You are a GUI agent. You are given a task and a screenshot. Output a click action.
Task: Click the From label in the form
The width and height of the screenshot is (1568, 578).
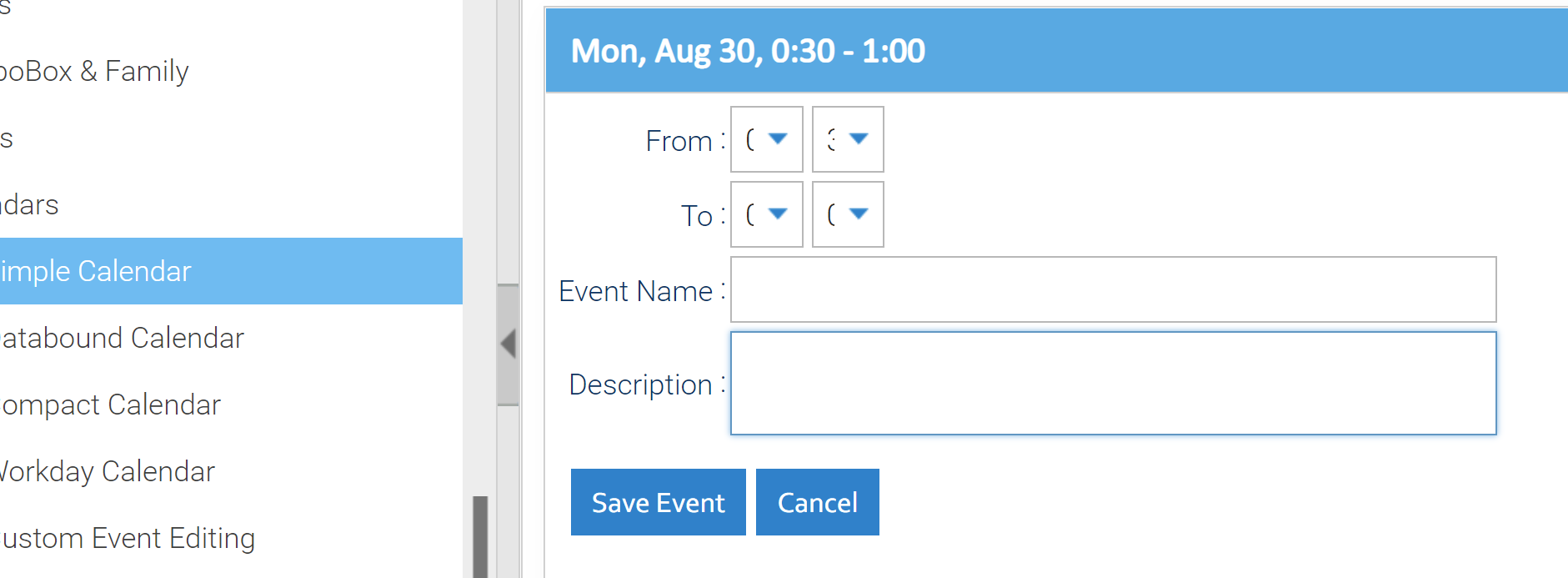(679, 141)
